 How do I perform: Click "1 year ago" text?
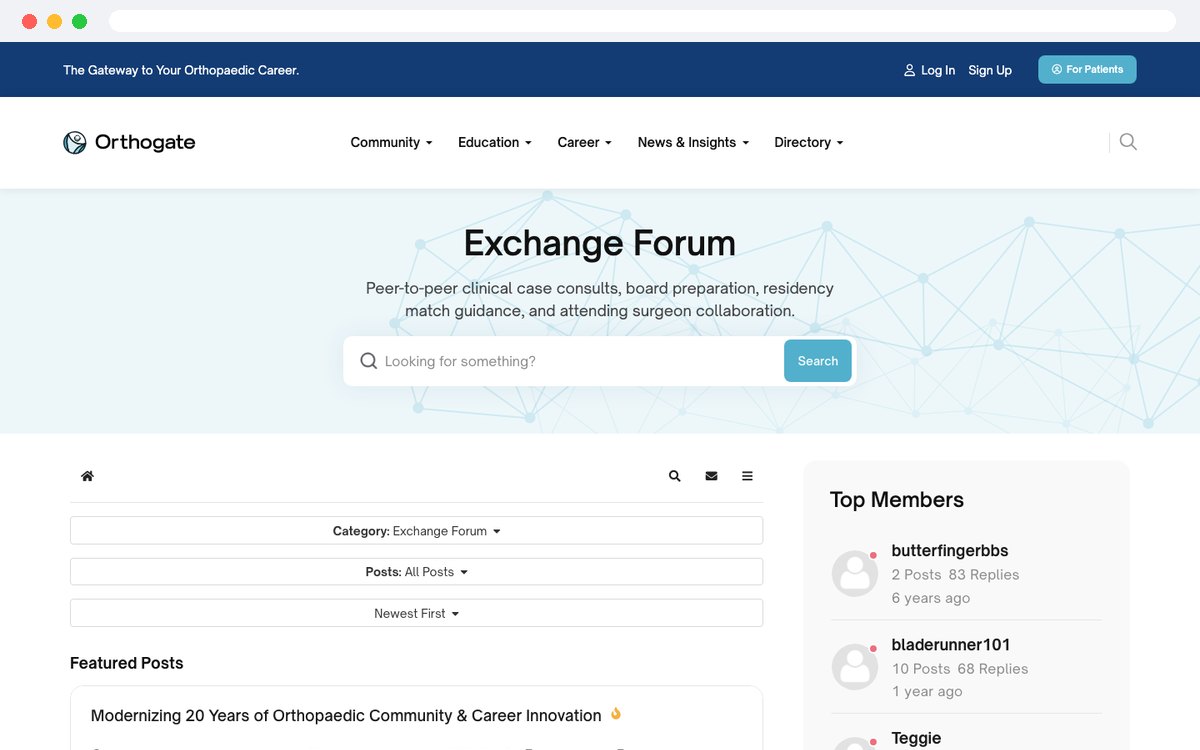coord(927,692)
